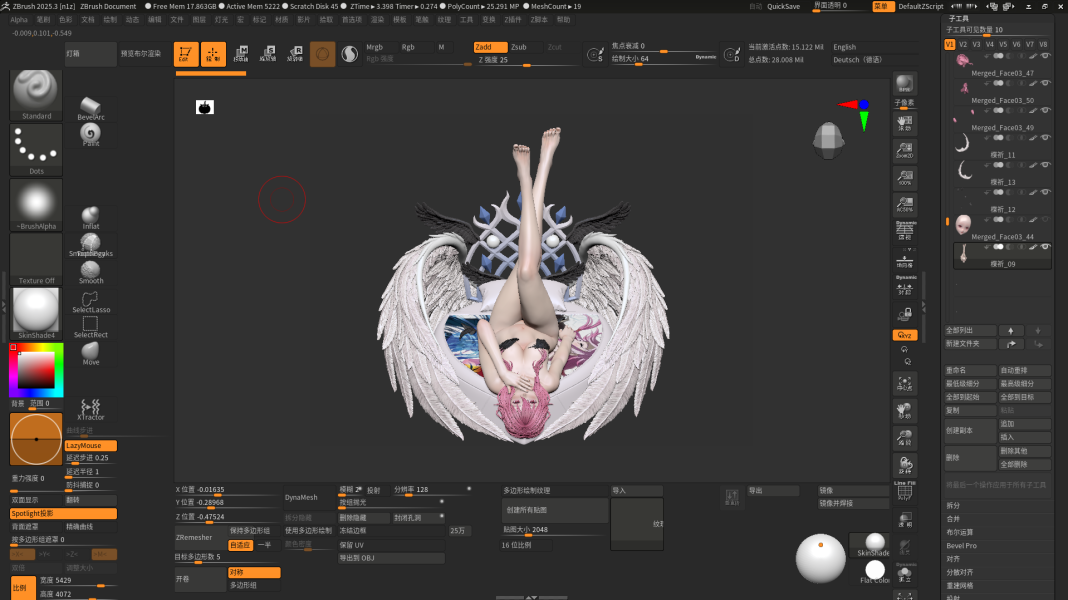The width and height of the screenshot is (1068, 600).
Task: Click the Zoom2D view icon
Action: coord(905,151)
